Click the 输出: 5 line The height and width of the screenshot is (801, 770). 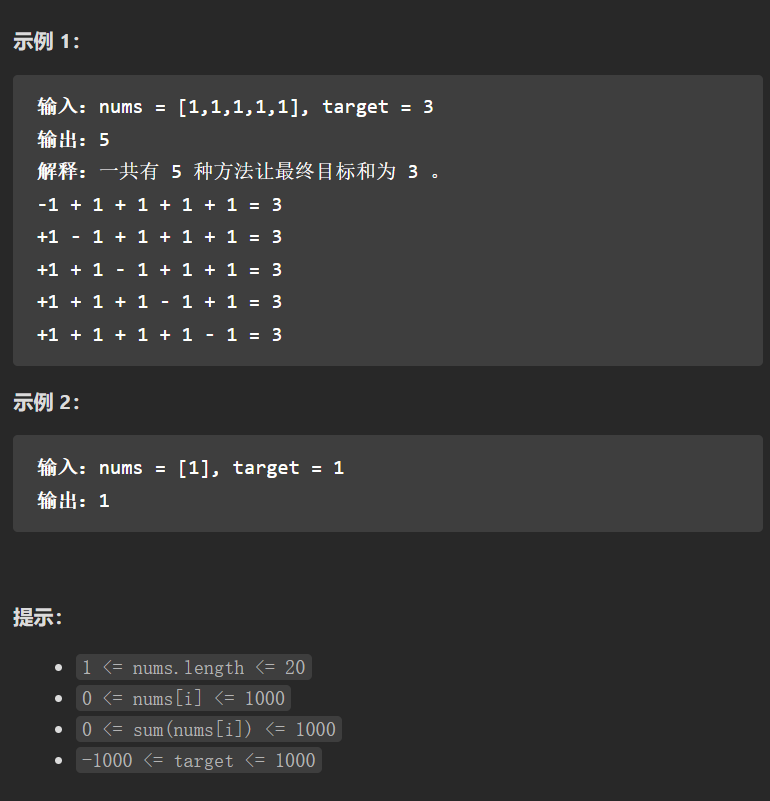point(73,139)
